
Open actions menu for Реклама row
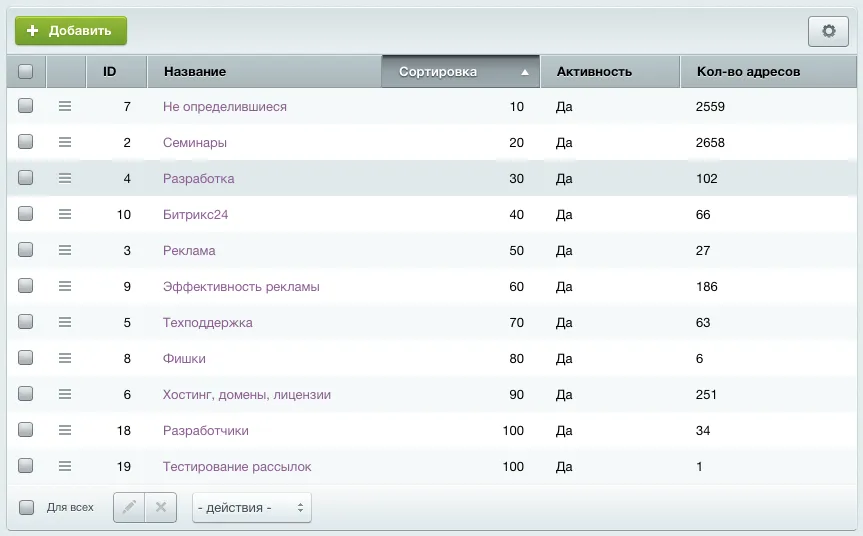pos(65,250)
